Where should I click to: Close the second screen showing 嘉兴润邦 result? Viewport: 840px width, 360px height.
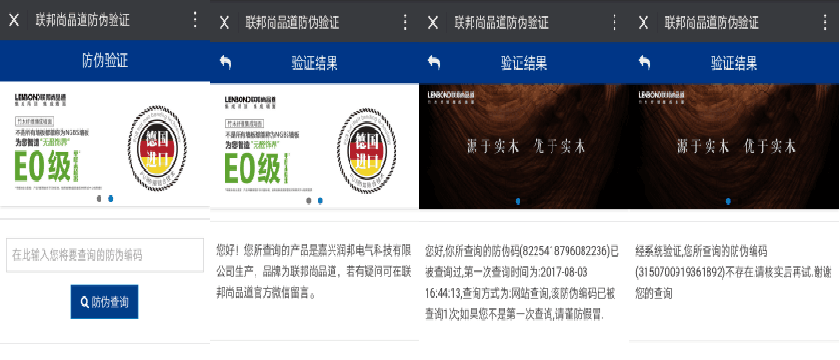(224, 22)
